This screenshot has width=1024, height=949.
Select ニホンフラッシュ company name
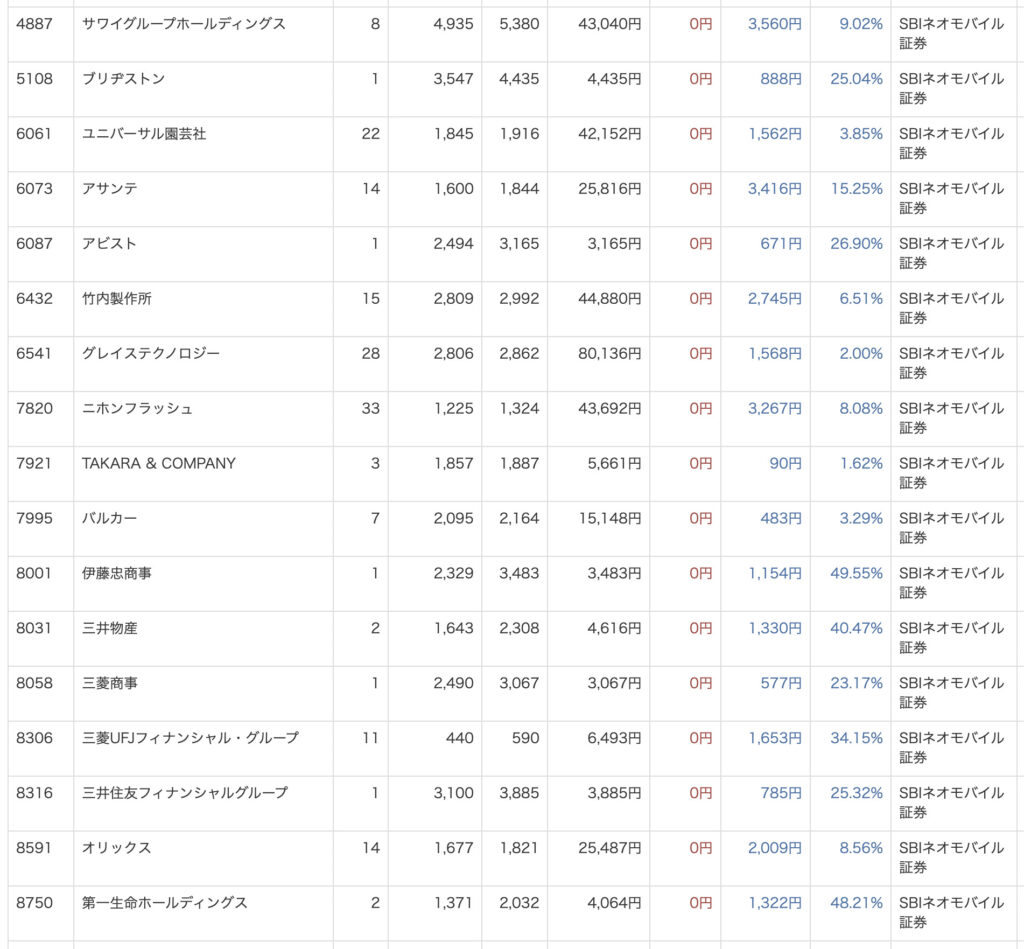[137, 408]
